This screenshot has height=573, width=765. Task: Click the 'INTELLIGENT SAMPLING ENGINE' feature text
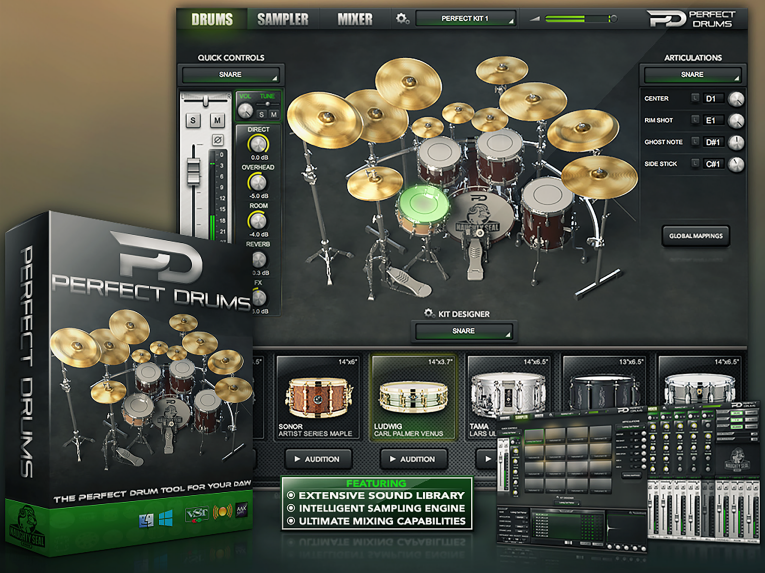click(x=382, y=509)
